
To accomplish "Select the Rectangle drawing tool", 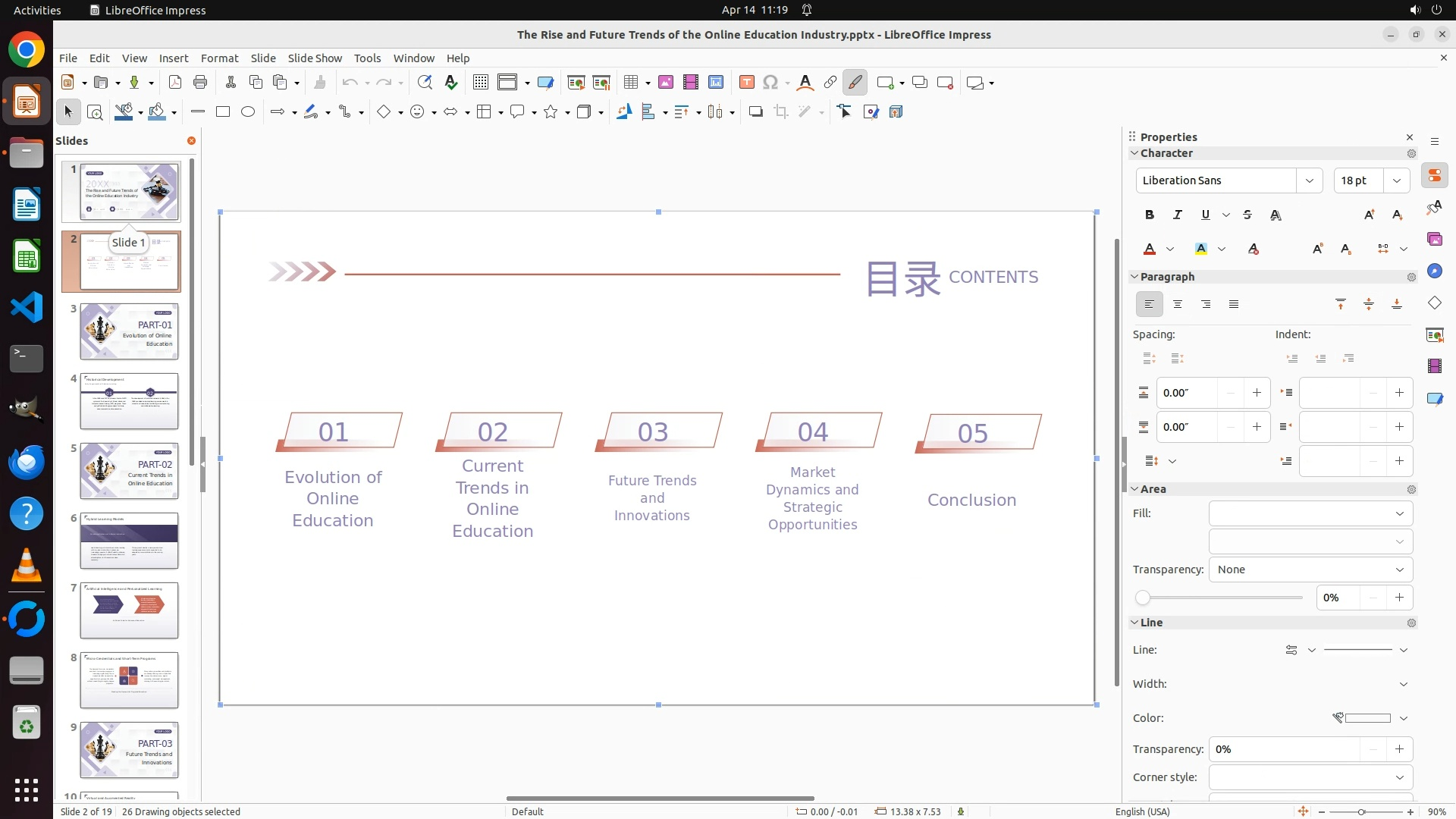I will [x=223, y=112].
